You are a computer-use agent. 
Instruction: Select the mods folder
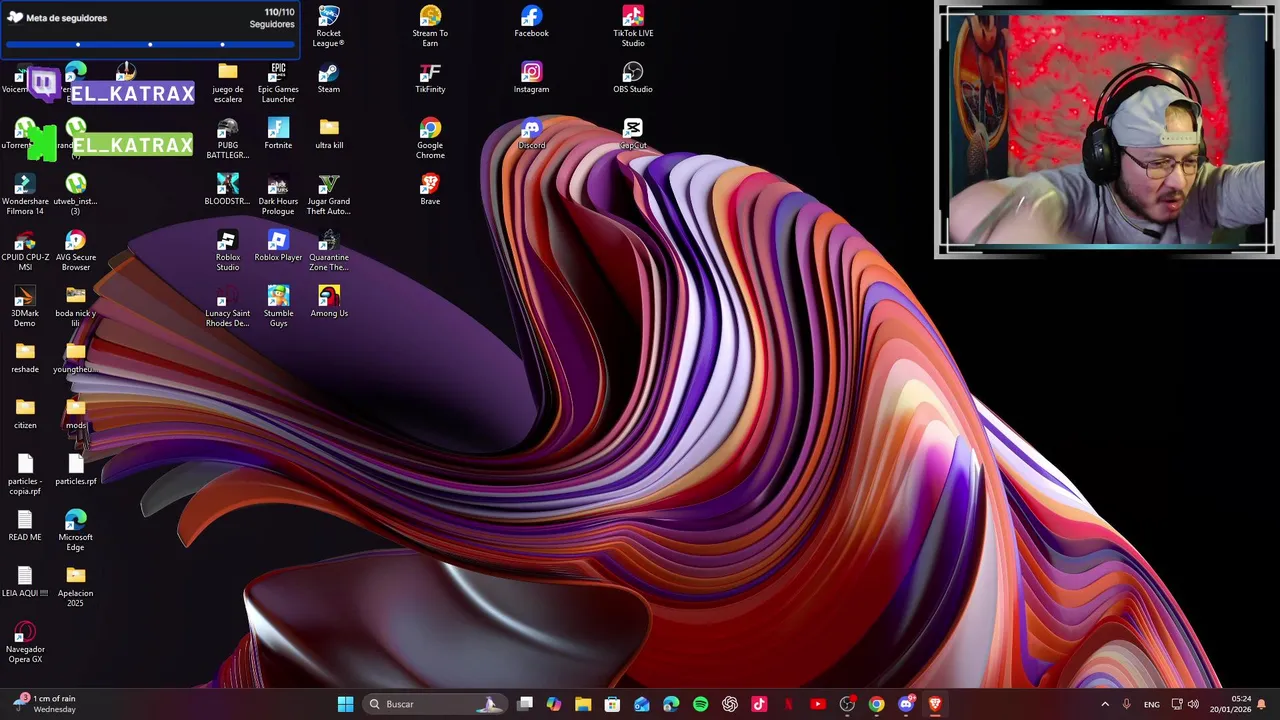tap(75, 414)
